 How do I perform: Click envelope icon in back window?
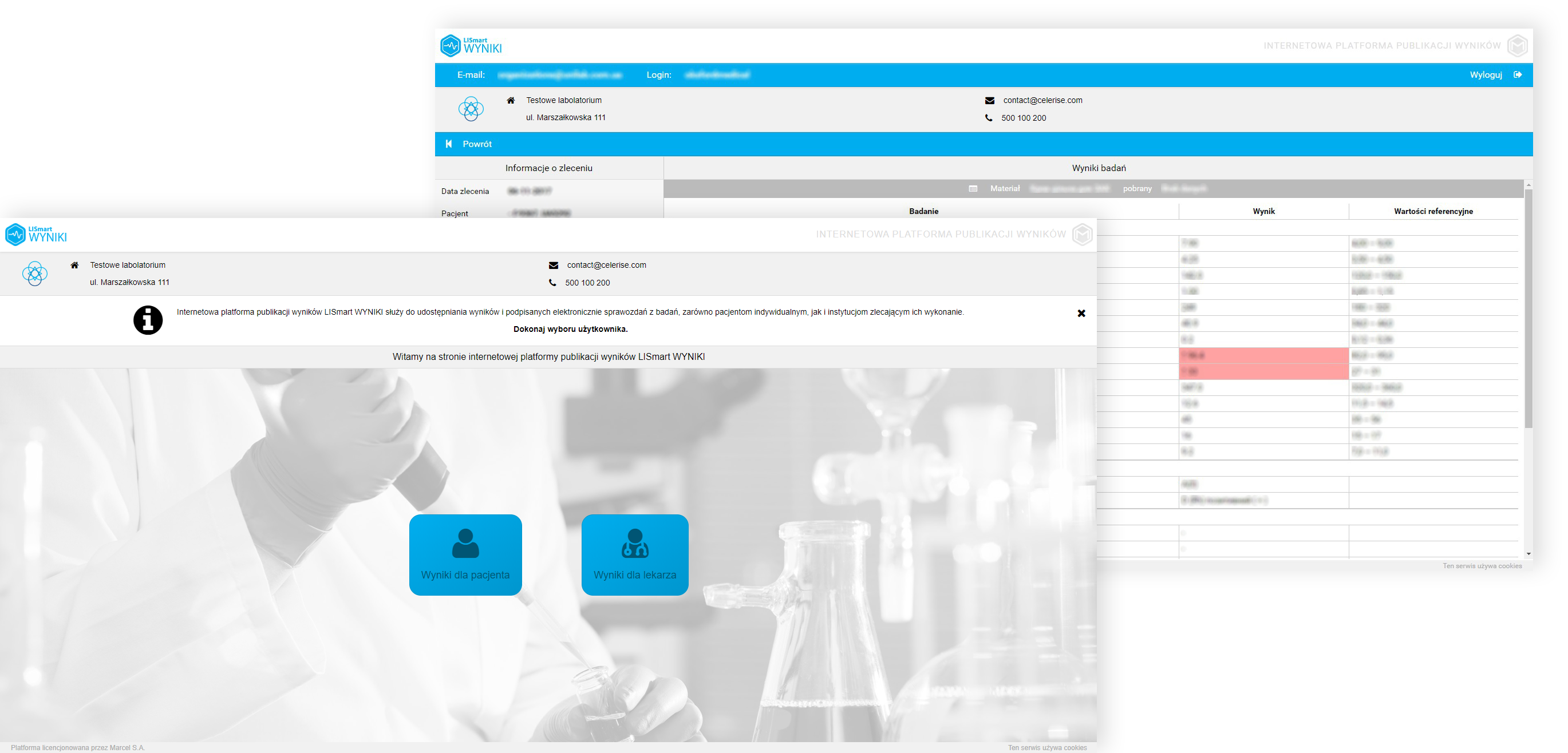pyautogui.click(x=990, y=100)
